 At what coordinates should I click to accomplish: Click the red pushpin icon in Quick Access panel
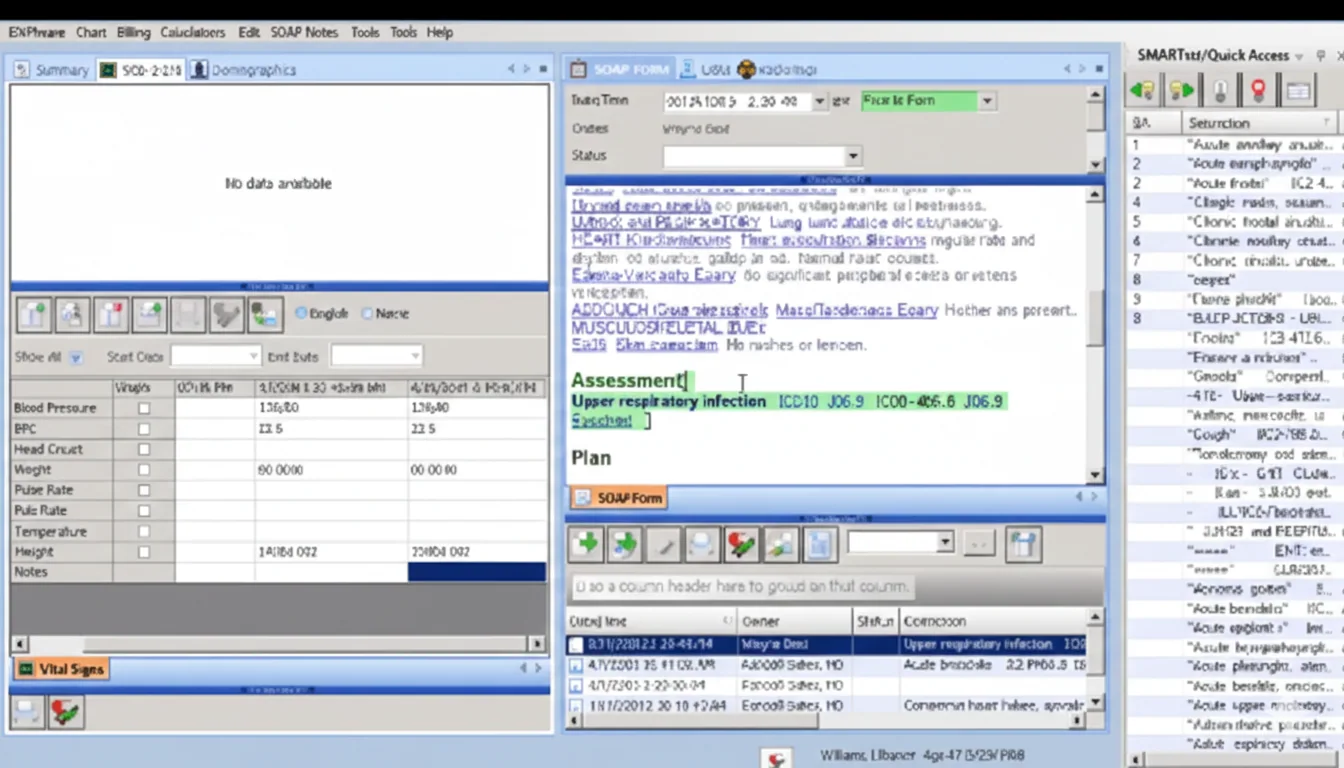click(1258, 89)
